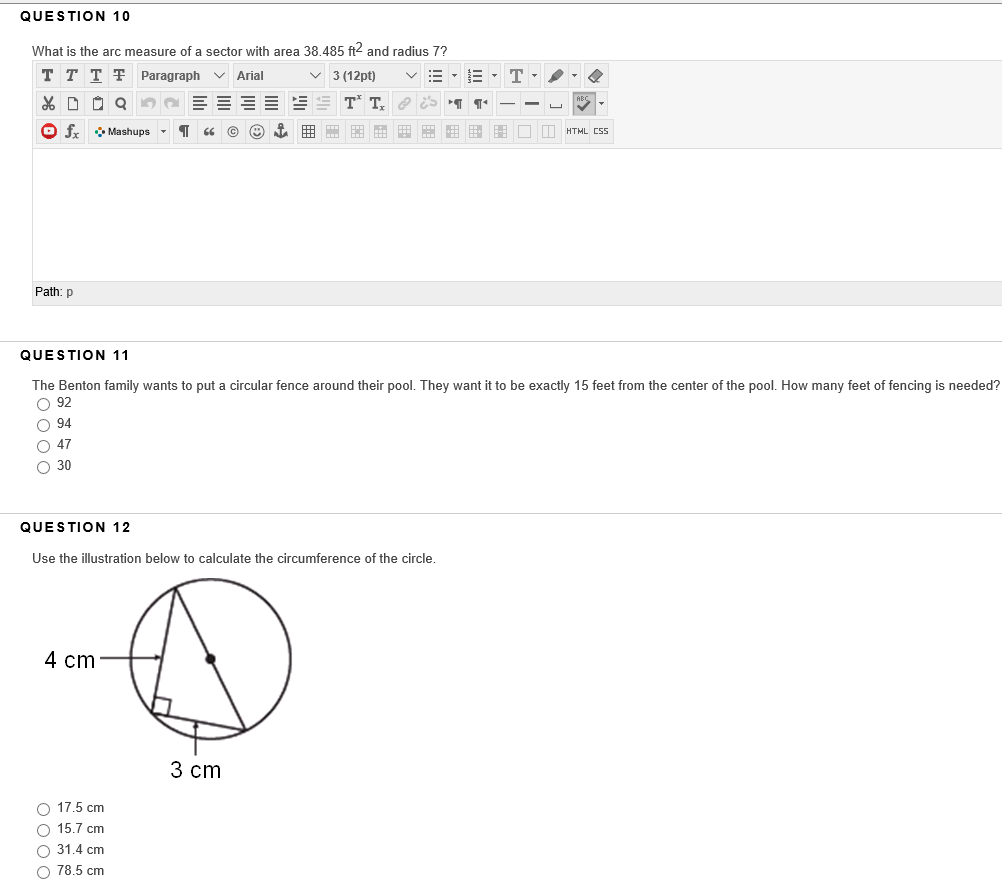Open the CSS editor
The height and width of the screenshot is (895, 1002).
pos(600,131)
